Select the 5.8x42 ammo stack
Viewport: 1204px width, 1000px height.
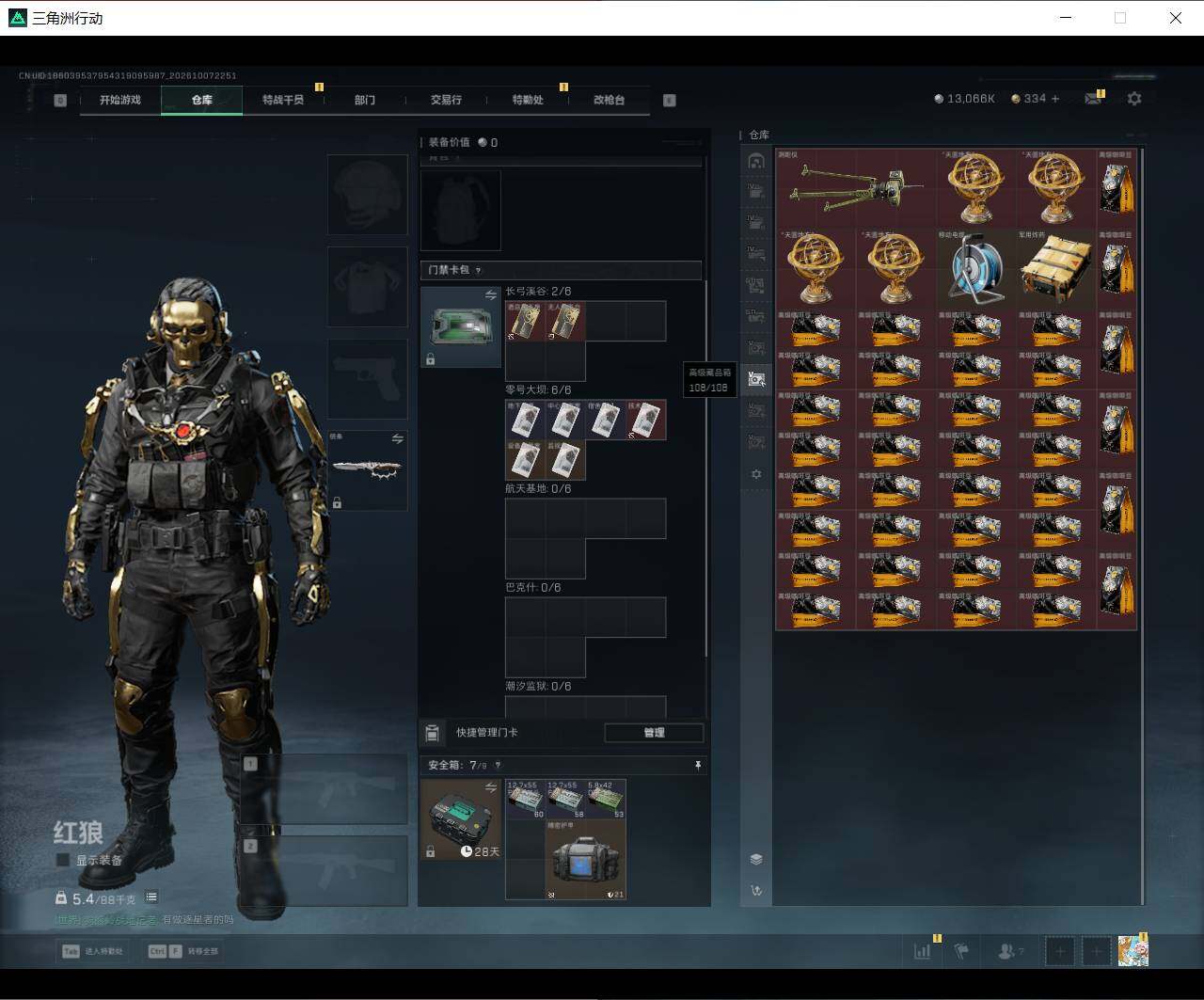[x=606, y=800]
